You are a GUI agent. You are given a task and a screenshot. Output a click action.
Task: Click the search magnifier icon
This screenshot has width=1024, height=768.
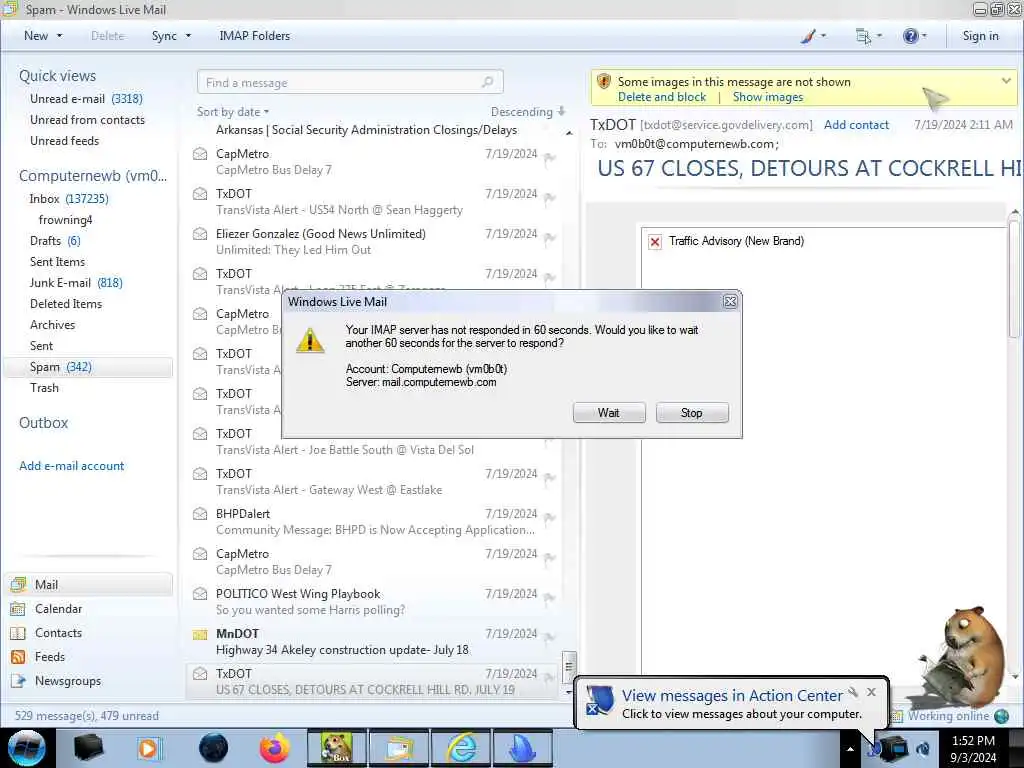tap(487, 82)
